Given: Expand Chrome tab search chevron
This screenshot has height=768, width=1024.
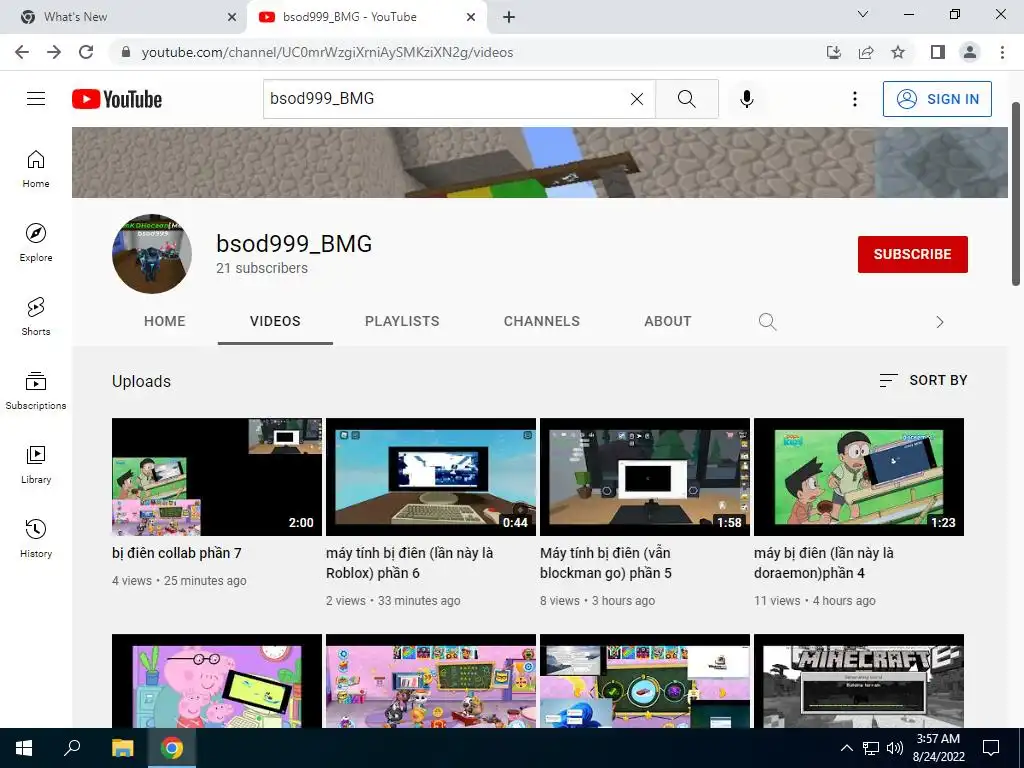Looking at the screenshot, I should (x=863, y=14).
